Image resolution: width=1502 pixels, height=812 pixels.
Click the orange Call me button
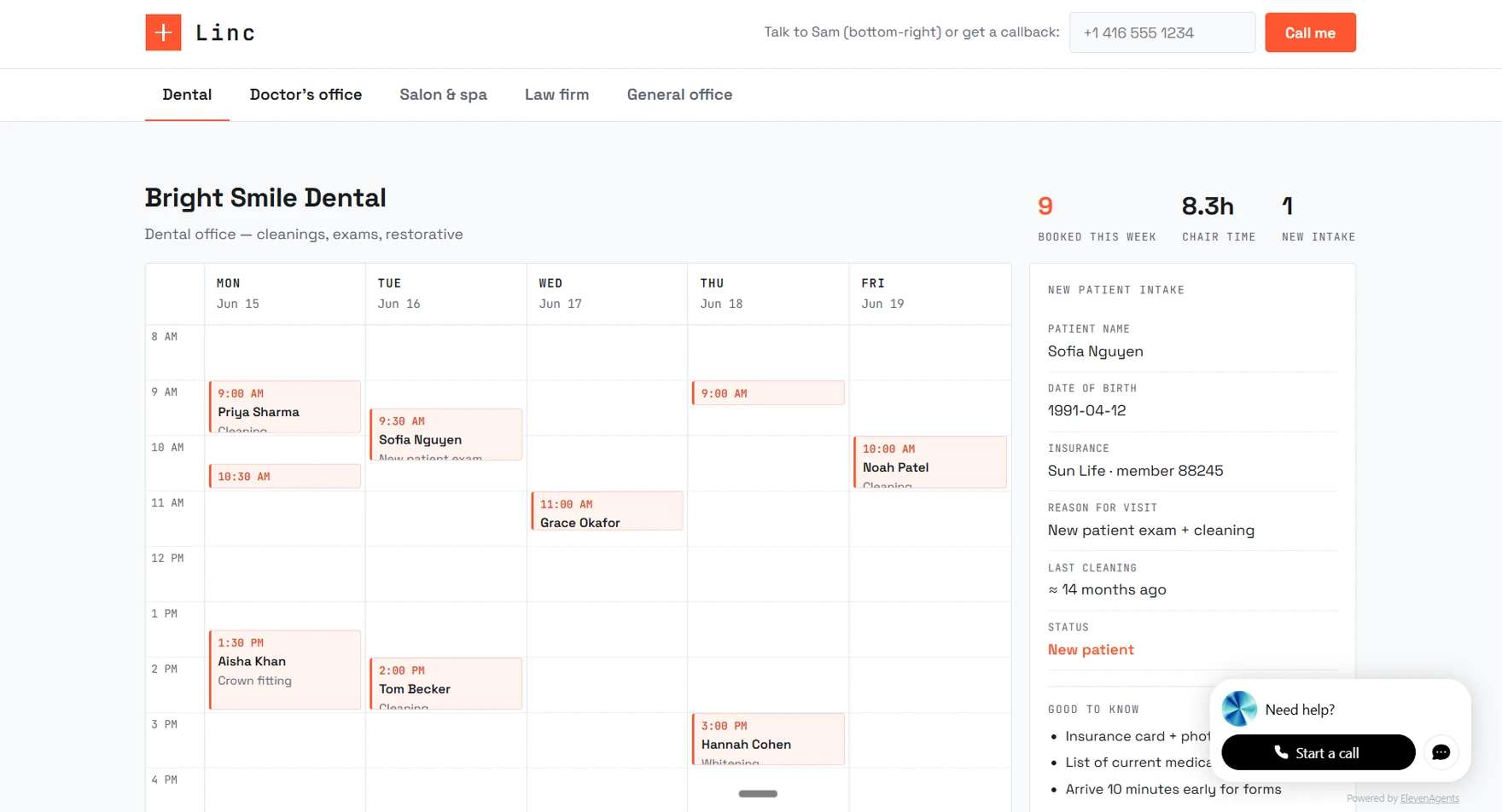pyautogui.click(x=1310, y=32)
